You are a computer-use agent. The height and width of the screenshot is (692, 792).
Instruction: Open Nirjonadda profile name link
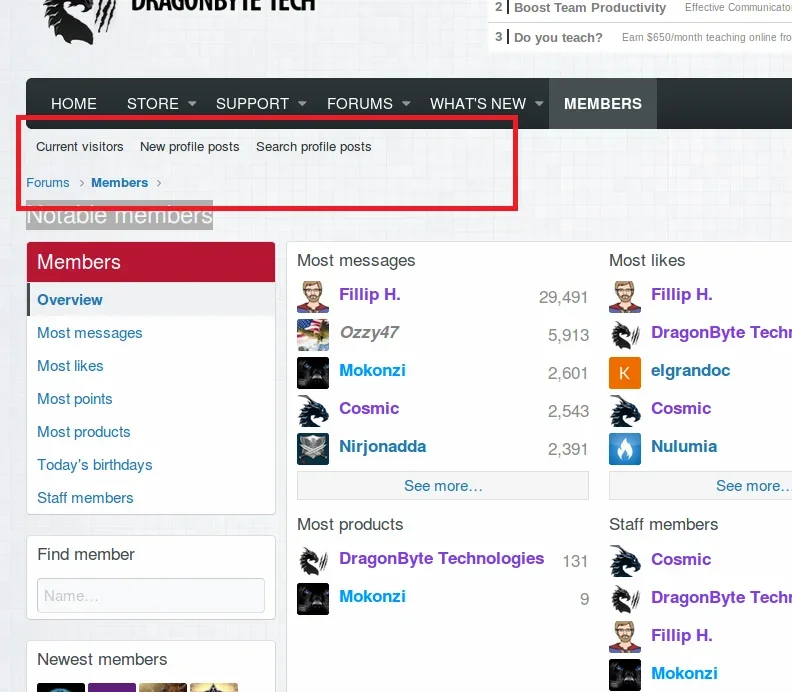(x=382, y=447)
